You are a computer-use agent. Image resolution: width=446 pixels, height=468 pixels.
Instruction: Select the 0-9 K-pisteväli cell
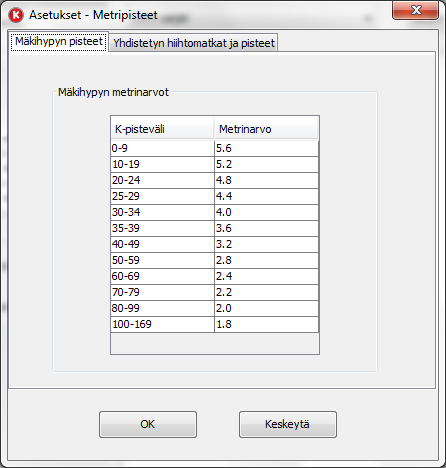click(162, 148)
